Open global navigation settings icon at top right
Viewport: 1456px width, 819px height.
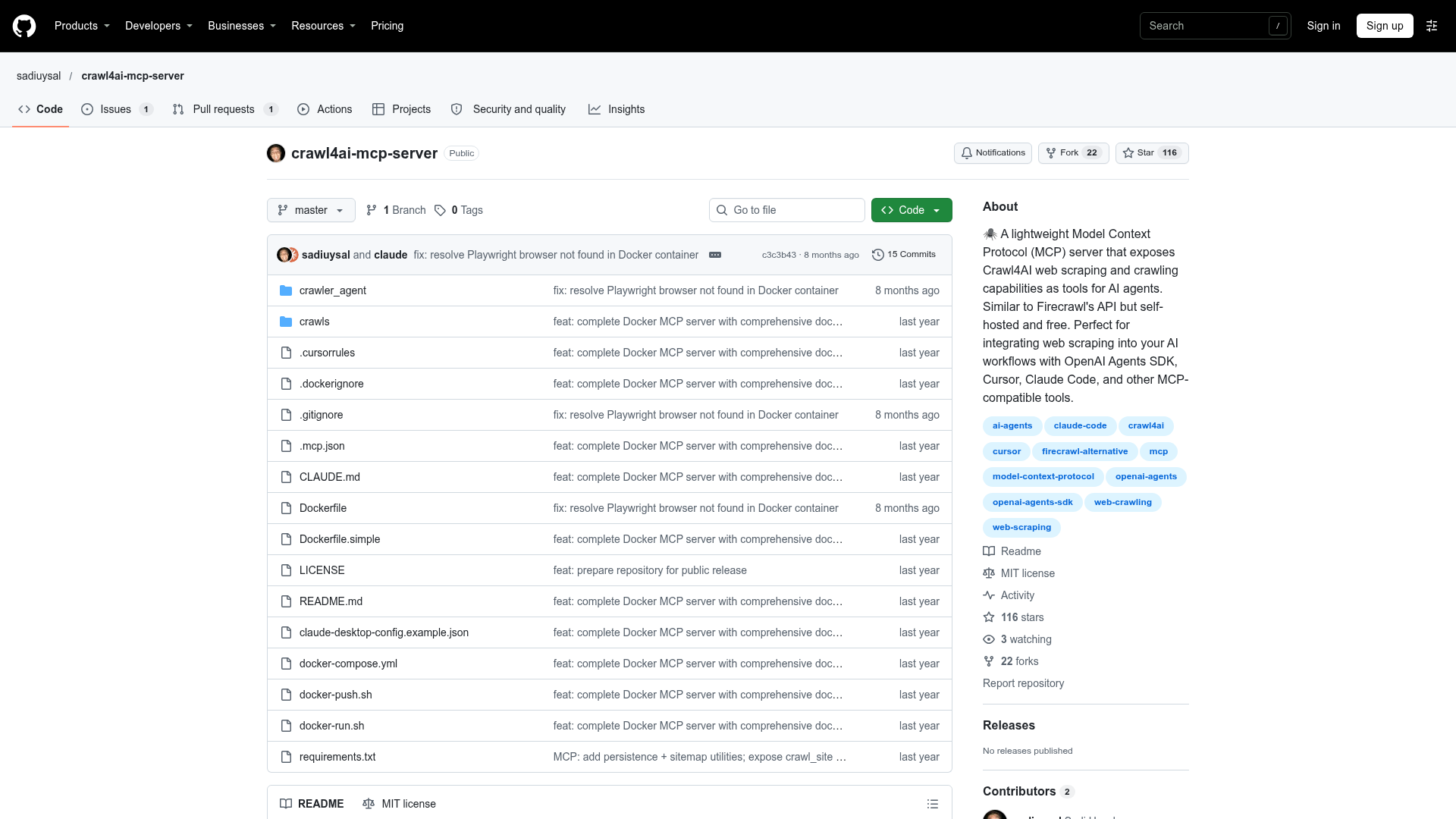[x=1432, y=26]
